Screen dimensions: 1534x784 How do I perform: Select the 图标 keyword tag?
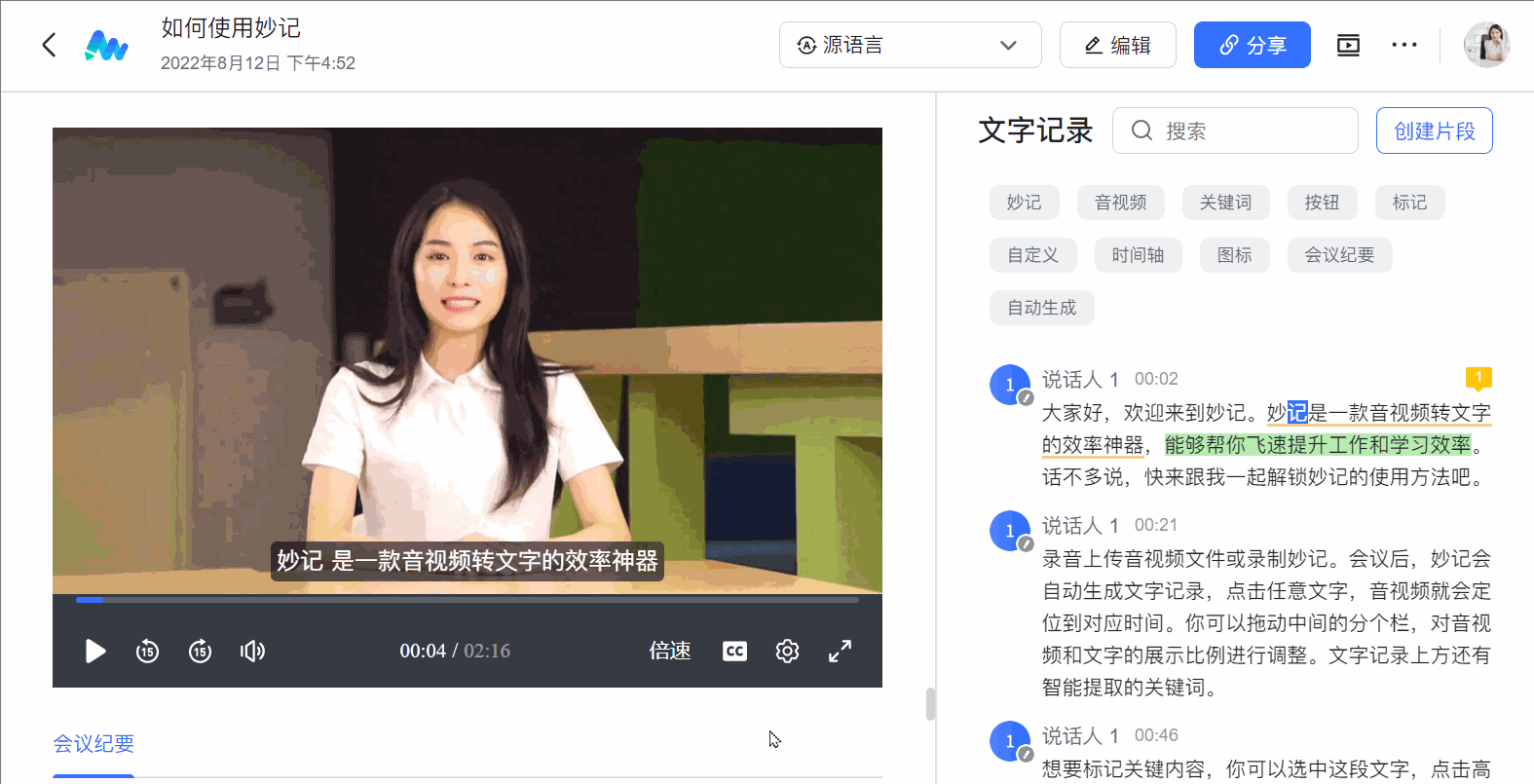point(1235,255)
